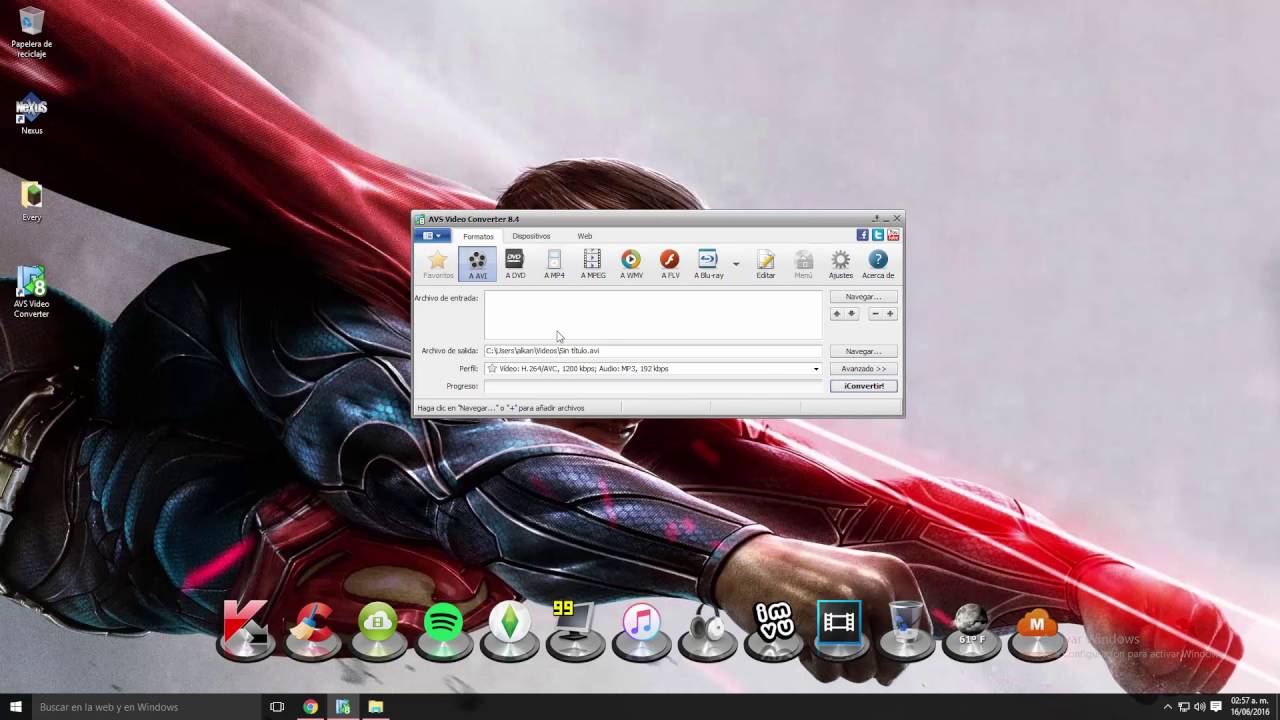Image resolution: width=1280 pixels, height=720 pixels.
Task: Click Navegar for Archivo de entrada
Action: [863, 297]
